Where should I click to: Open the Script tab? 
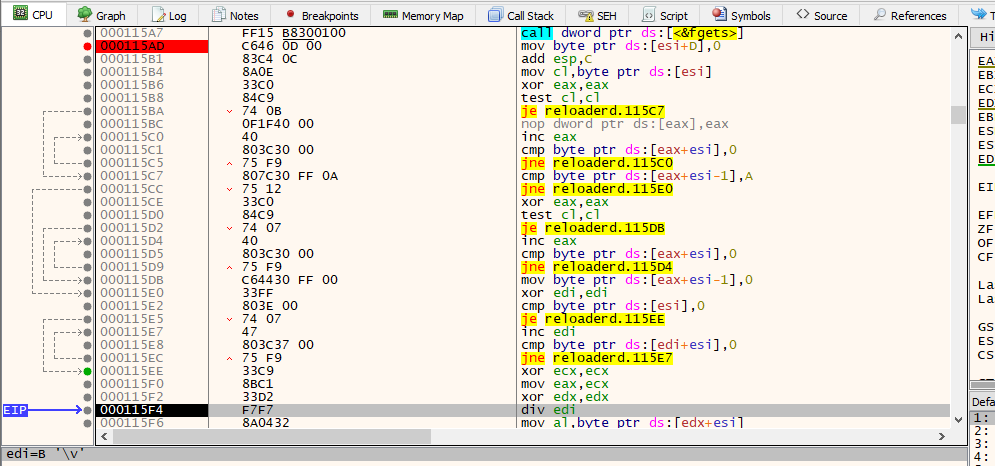coord(665,15)
